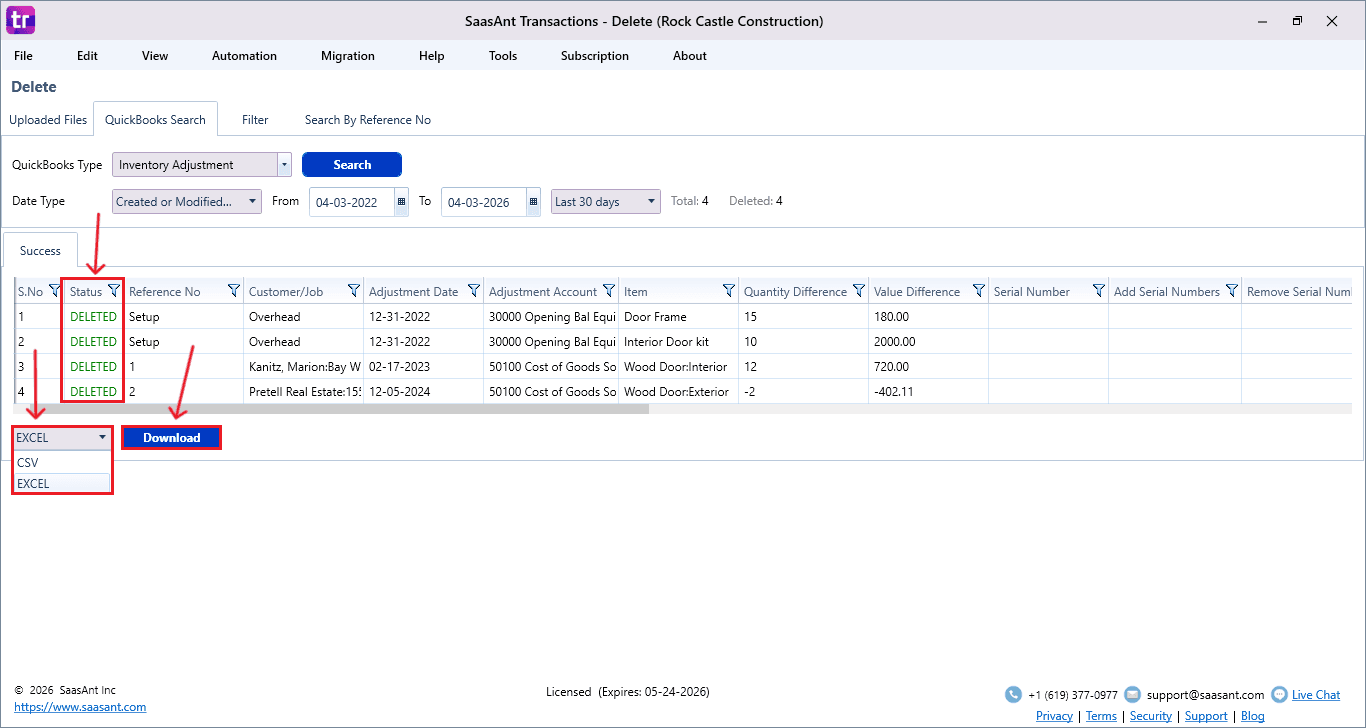Switch to the Filter tab
Image resolution: width=1366 pixels, height=728 pixels.
[255, 120]
